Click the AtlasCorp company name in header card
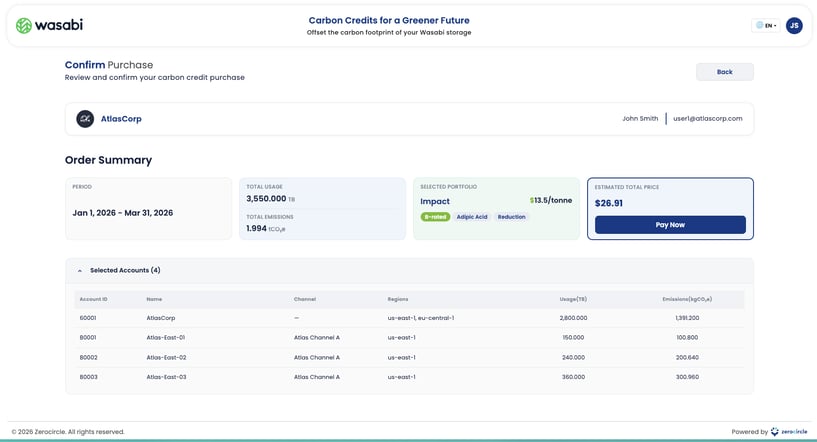 [121, 119]
